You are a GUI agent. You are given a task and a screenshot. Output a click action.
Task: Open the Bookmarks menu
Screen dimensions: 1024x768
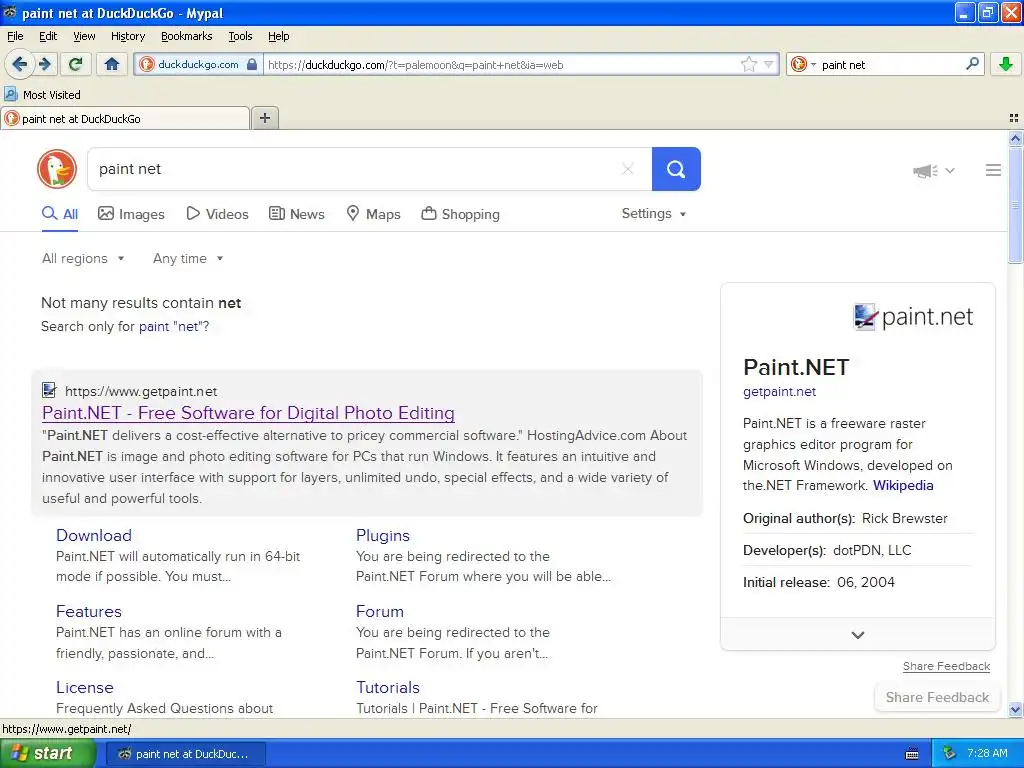click(x=186, y=36)
